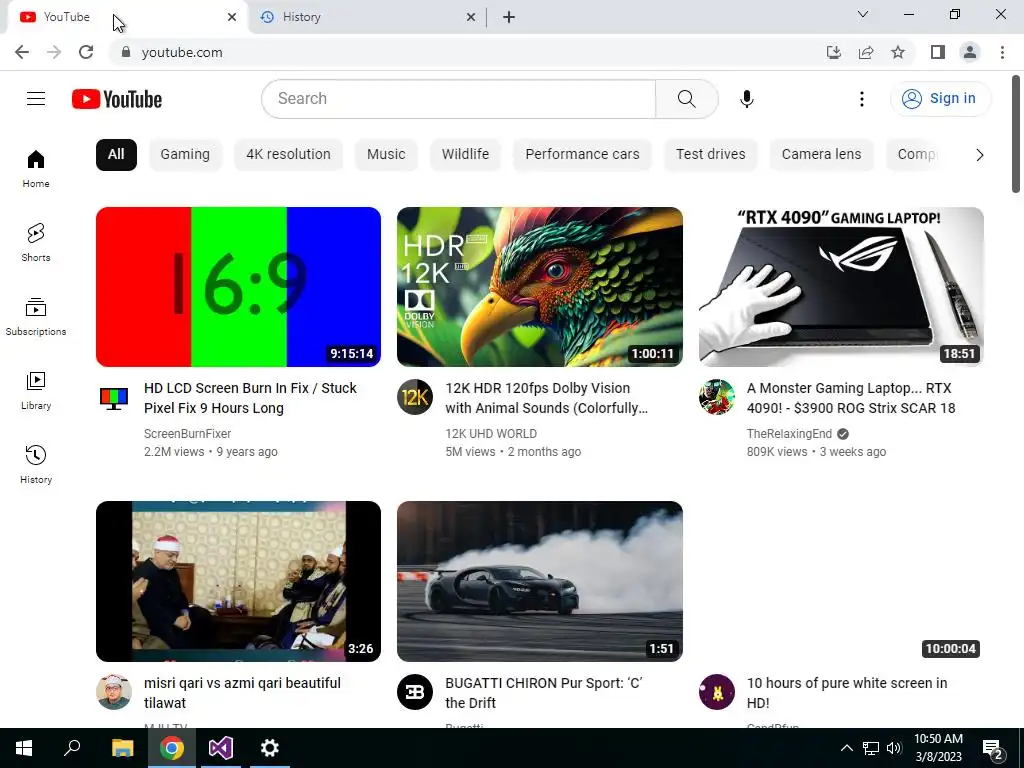Screen dimensions: 1024x768
Task: Open the white screen video's channel avatar
Action: tap(716, 692)
